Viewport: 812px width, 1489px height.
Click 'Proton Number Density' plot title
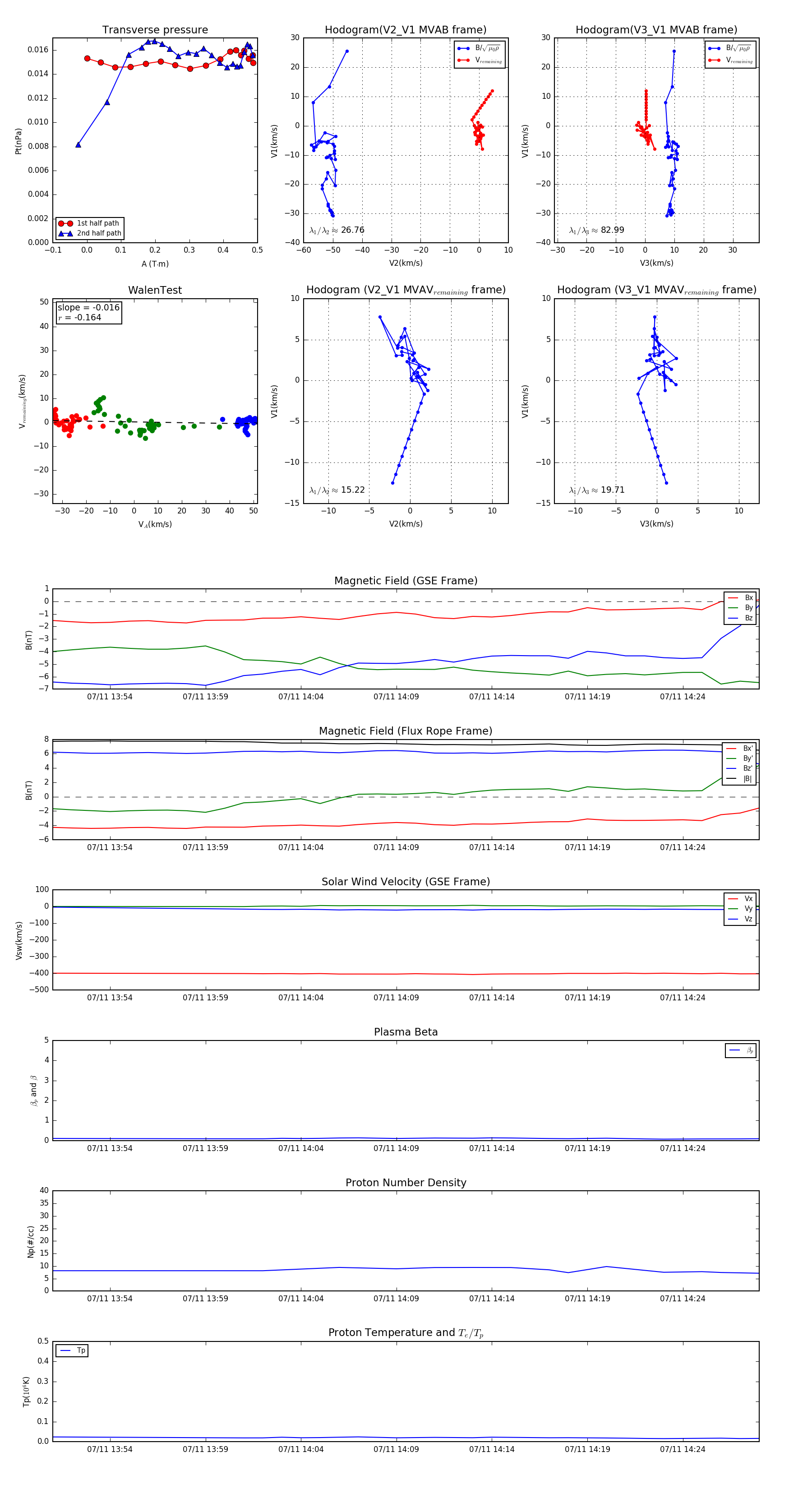[x=406, y=1183]
